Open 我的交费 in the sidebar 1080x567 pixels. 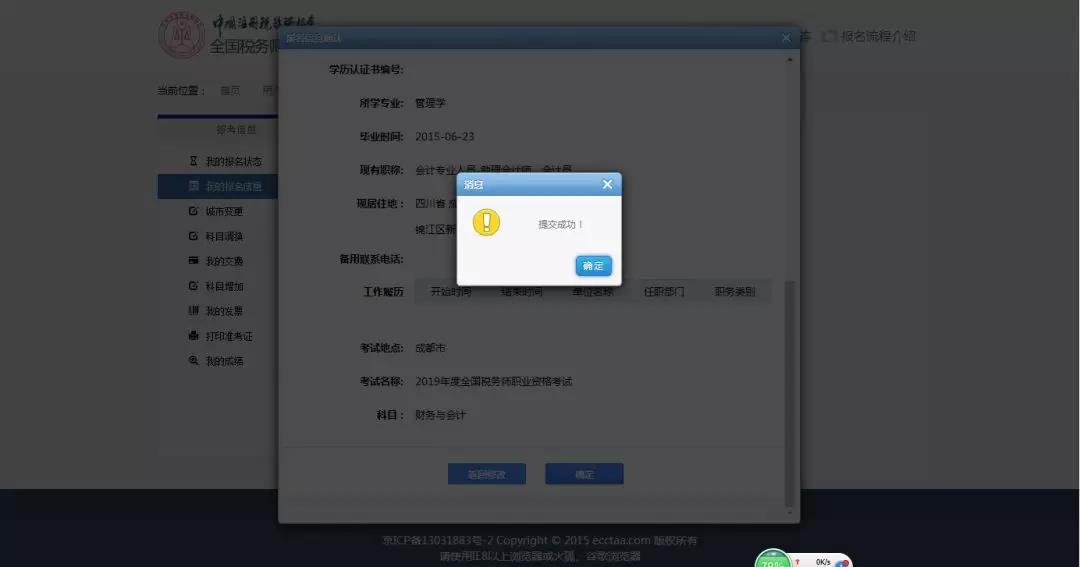click(x=224, y=261)
